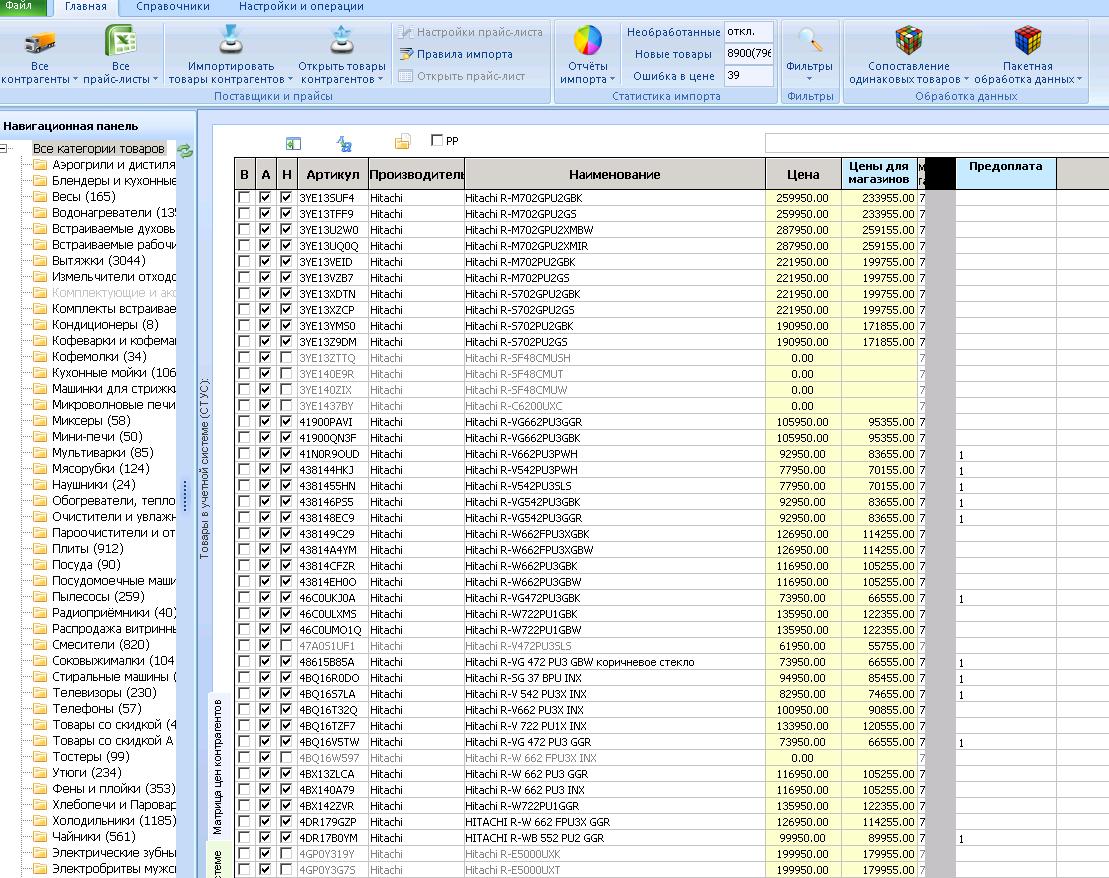Sort by the 'Предоплата' column header
Viewport: 1109px width, 878px height.
coord(1006,174)
